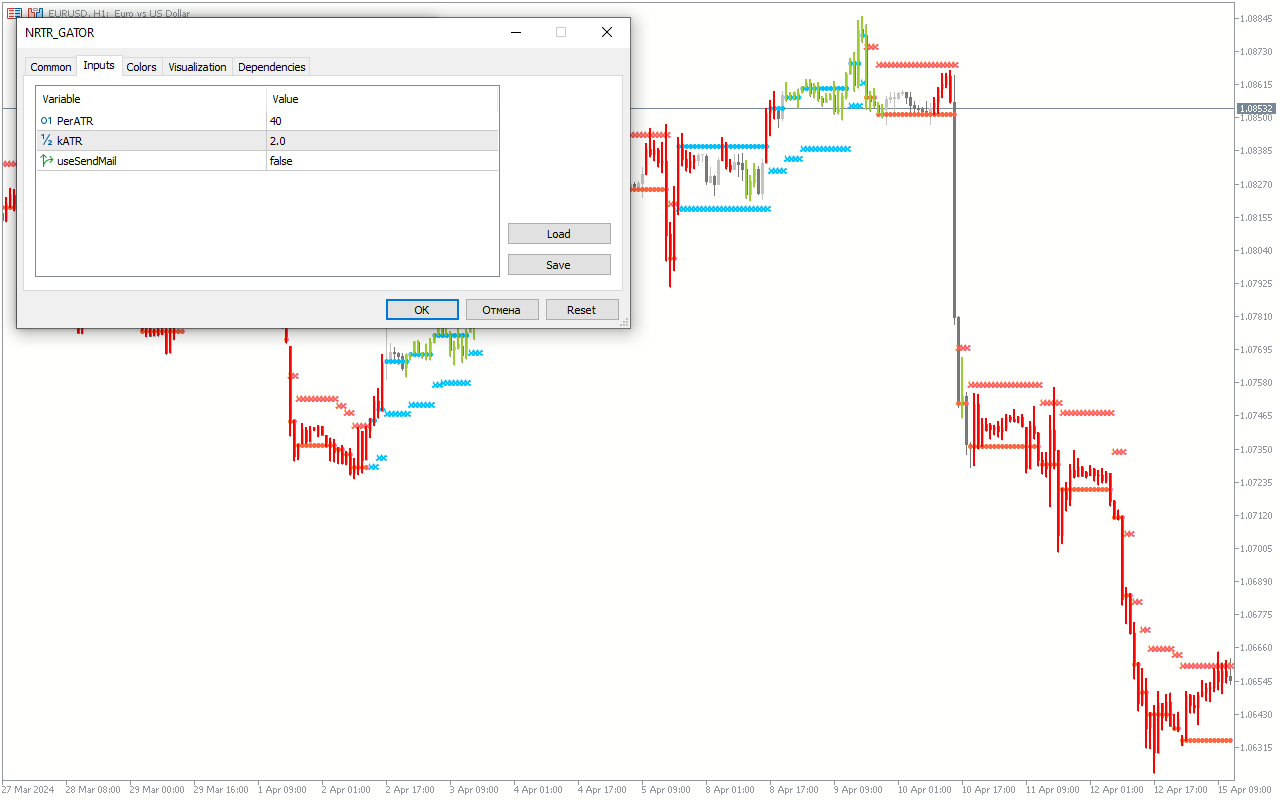Select the PerATR variable row

click(267, 121)
